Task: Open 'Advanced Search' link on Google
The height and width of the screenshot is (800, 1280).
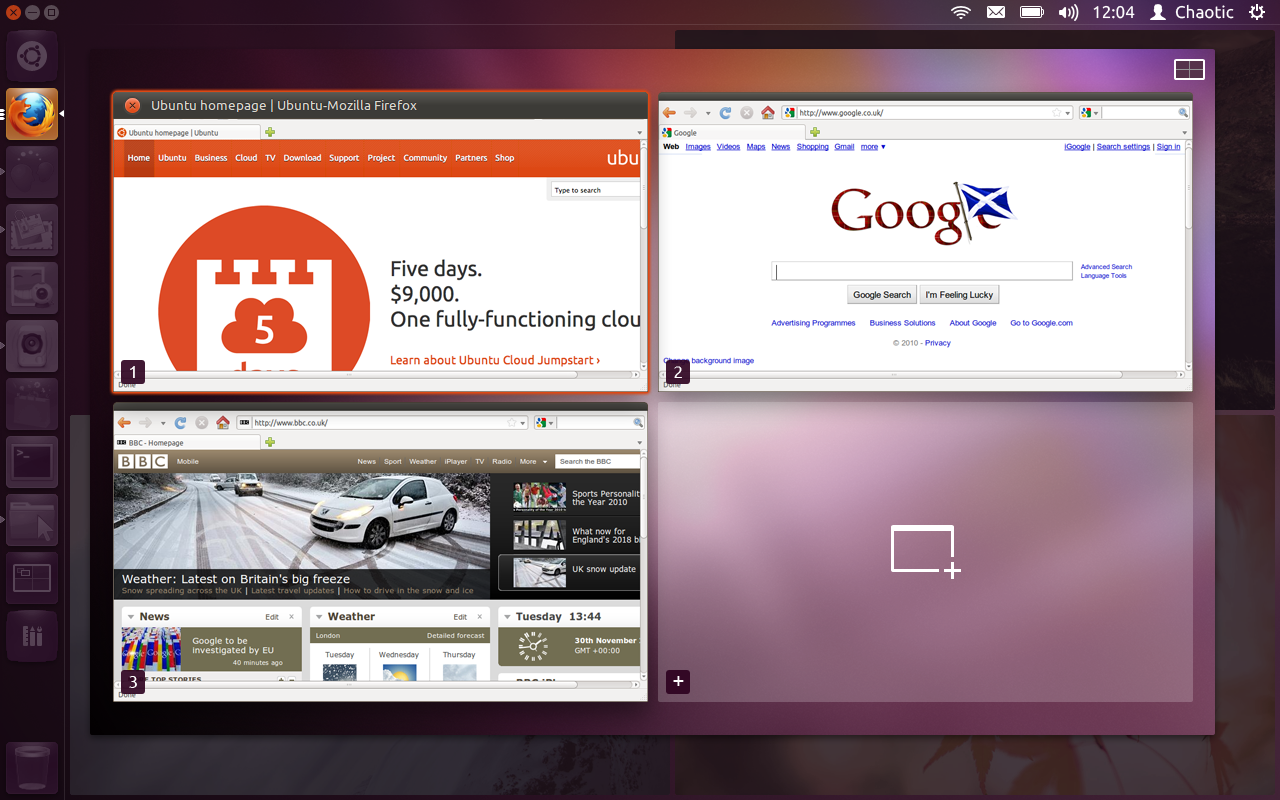Action: tap(1106, 267)
